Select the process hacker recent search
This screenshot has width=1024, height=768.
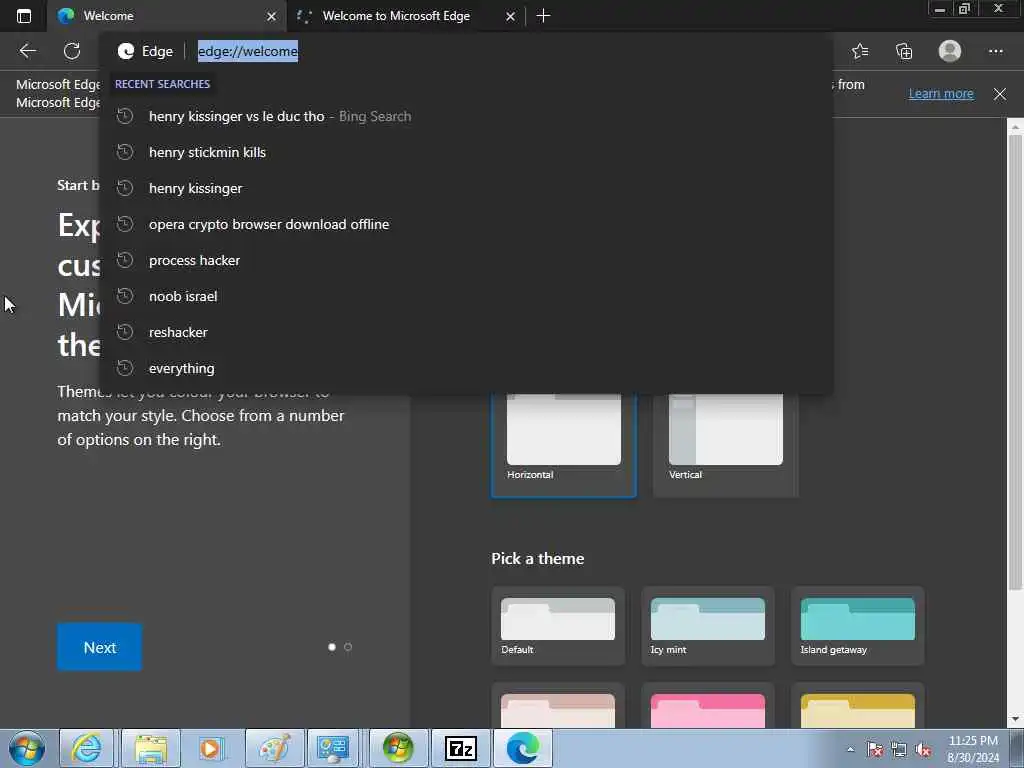[x=466, y=260]
